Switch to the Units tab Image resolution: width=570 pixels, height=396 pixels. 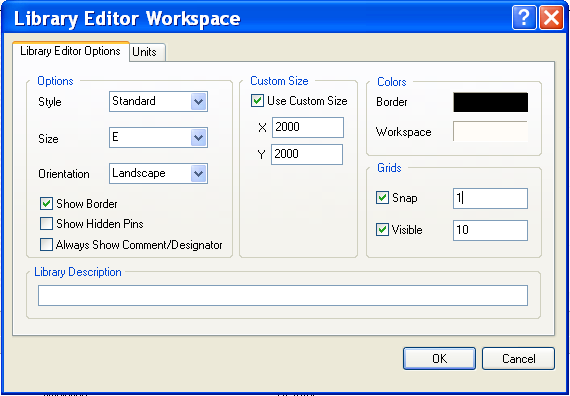(x=147, y=52)
